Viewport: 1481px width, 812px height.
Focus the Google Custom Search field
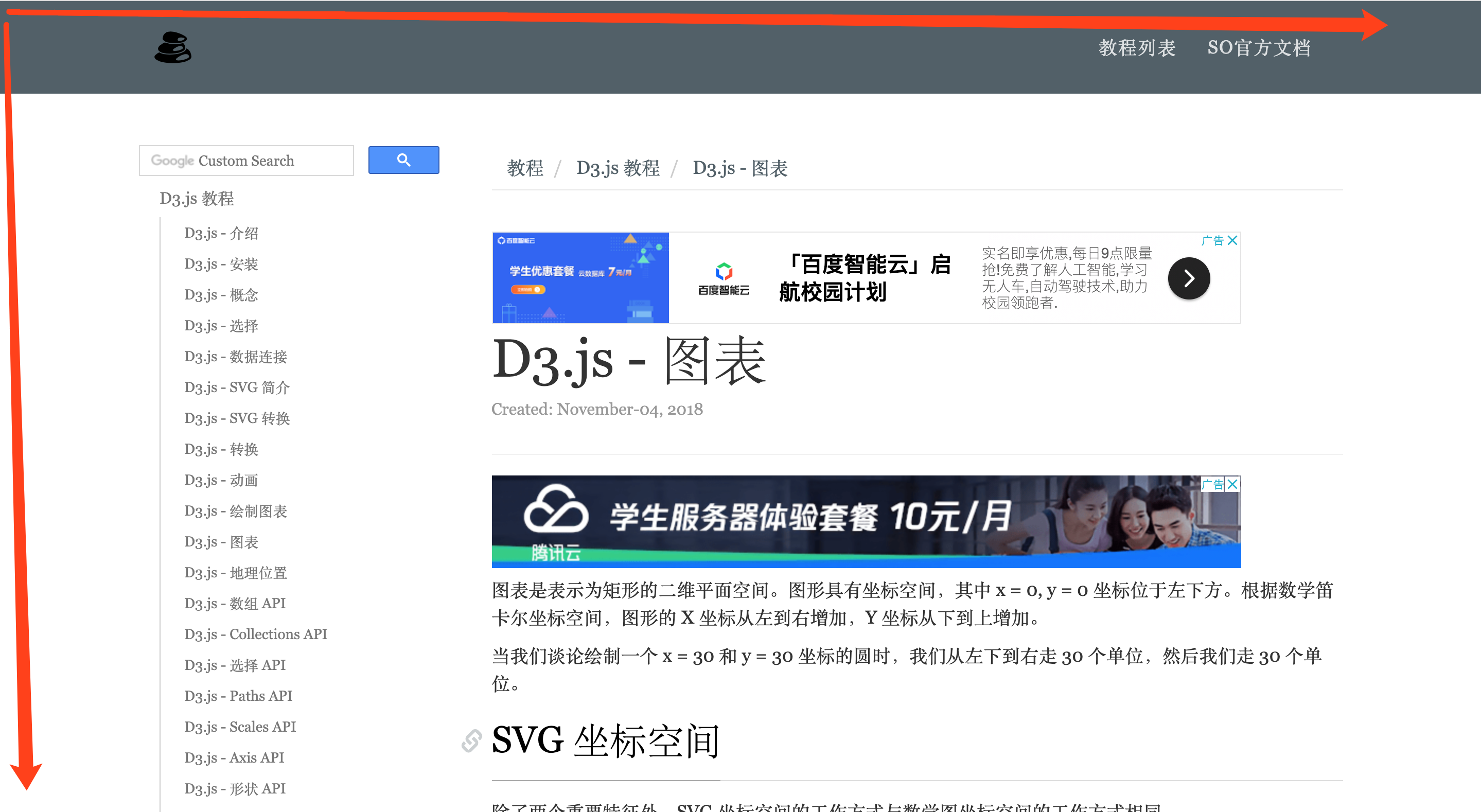(246, 161)
